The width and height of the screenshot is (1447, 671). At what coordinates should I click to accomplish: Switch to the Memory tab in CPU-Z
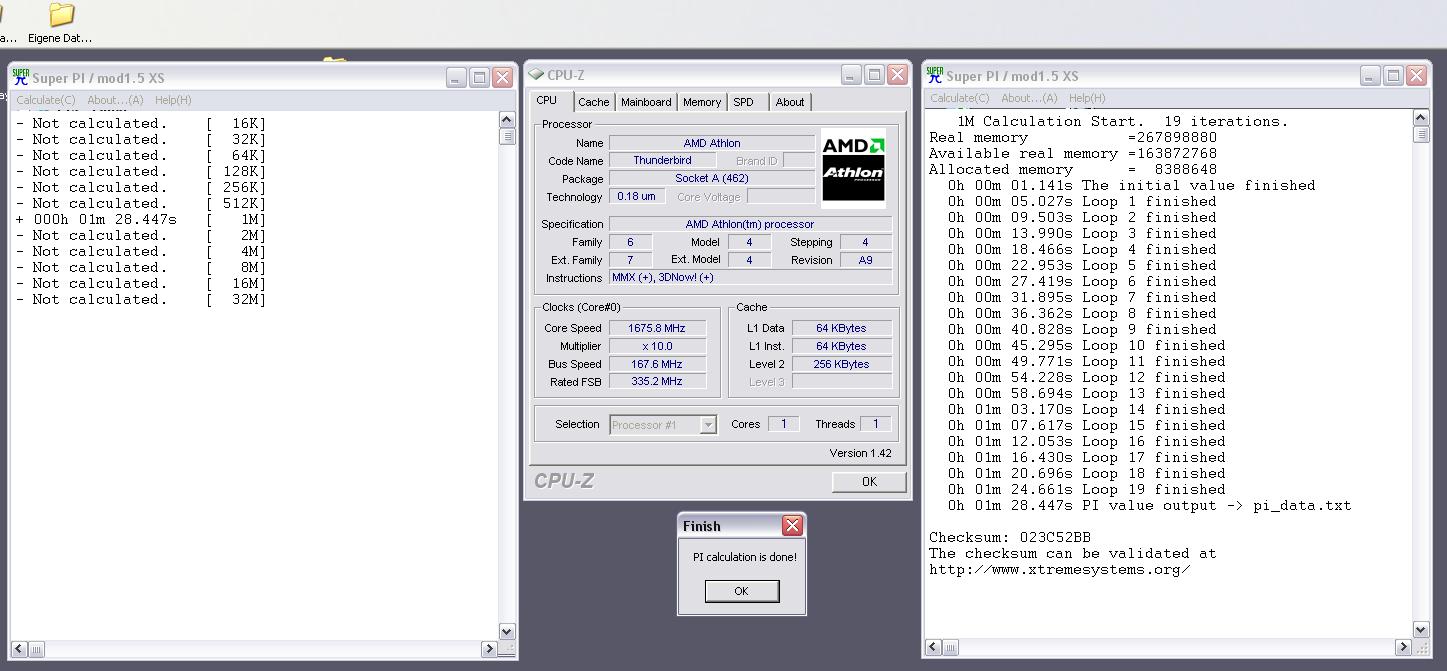tap(702, 102)
